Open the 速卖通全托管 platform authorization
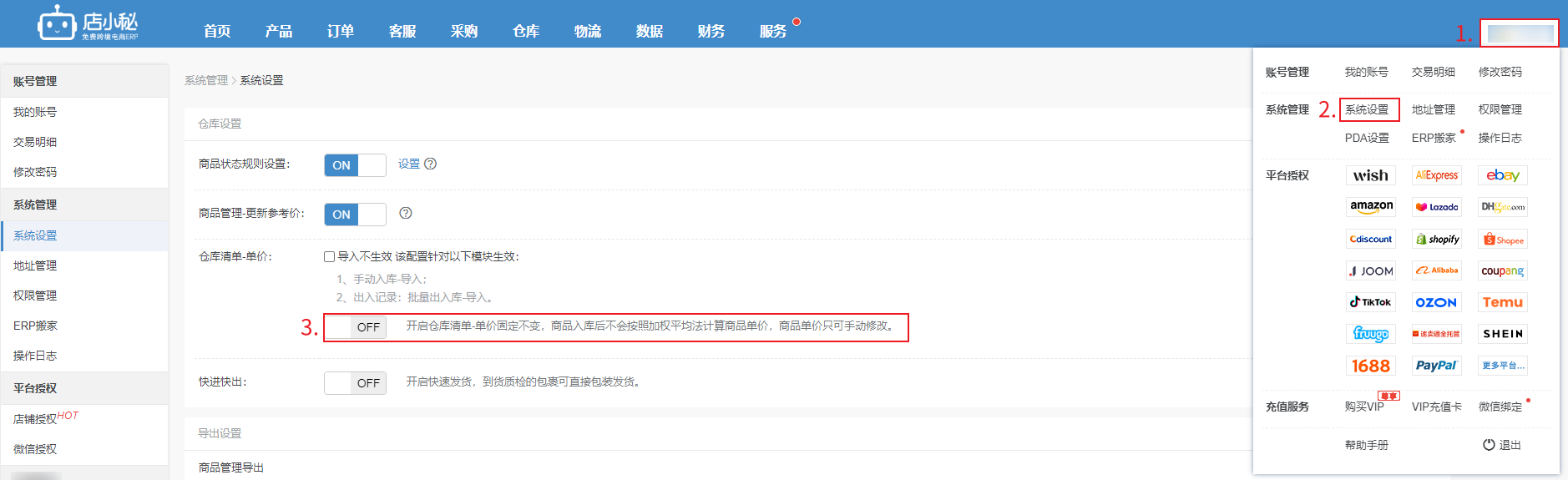This screenshot has width=1568, height=480. (1436, 334)
